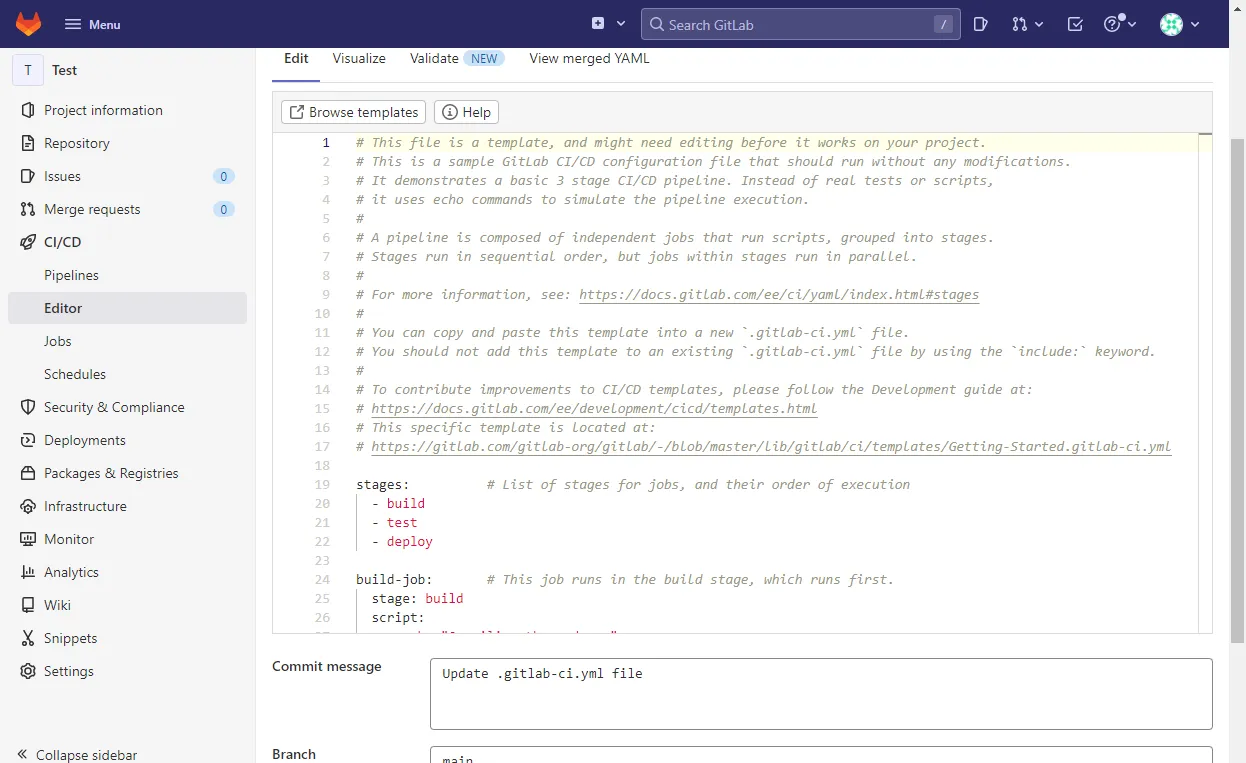Open the Help question mark dropdown
The image size is (1246, 763).
click(1119, 24)
